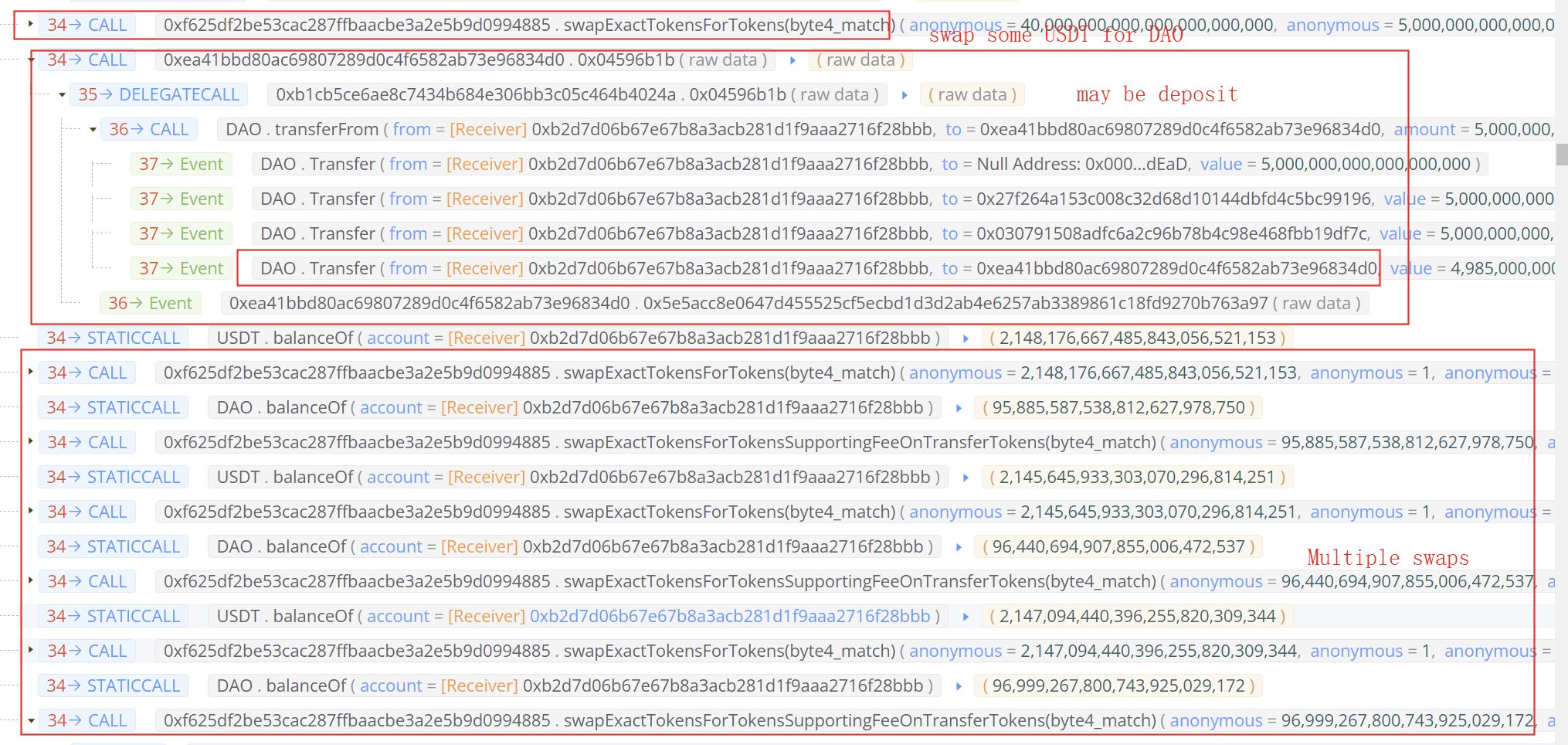The height and width of the screenshot is (745, 1568).
Task: Click the raw data button on the DELEGATECALL row
Action: [x=835, y=94]
